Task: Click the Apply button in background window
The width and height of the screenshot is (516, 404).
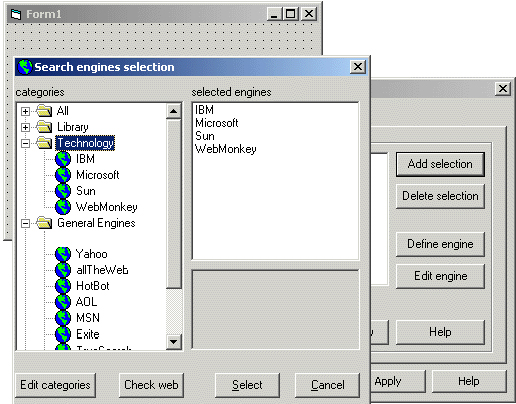Action: click(398, 381)
